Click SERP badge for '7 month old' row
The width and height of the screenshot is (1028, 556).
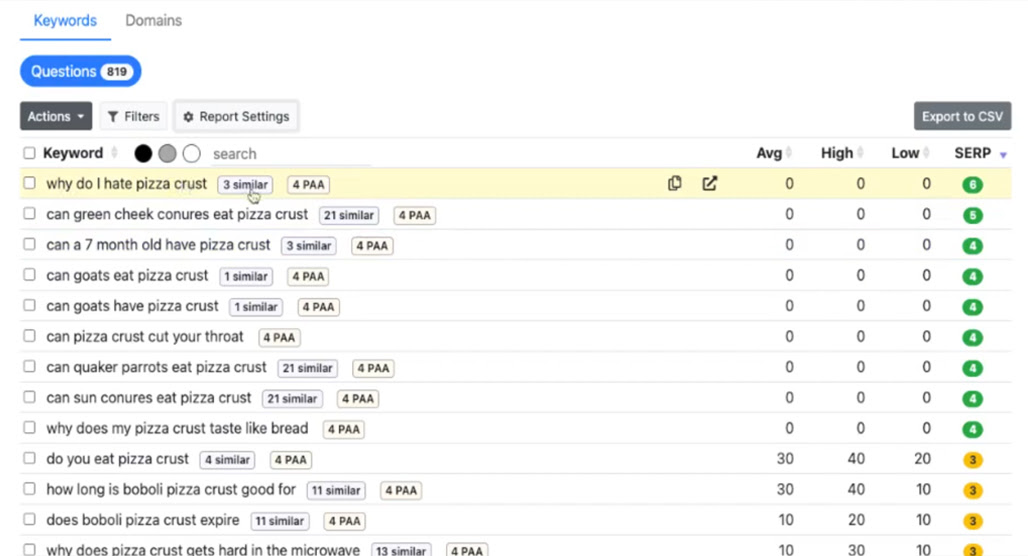972,246
